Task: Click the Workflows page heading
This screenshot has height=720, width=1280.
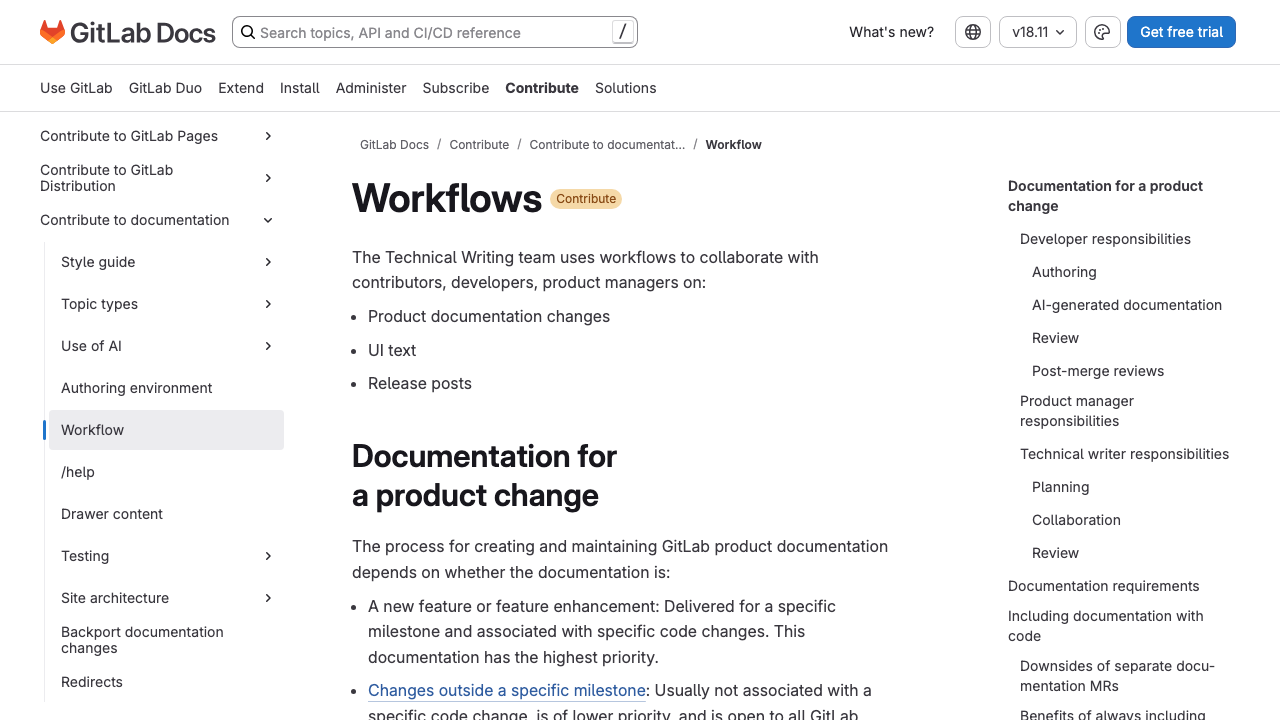Action: click(x=447, y=198)
